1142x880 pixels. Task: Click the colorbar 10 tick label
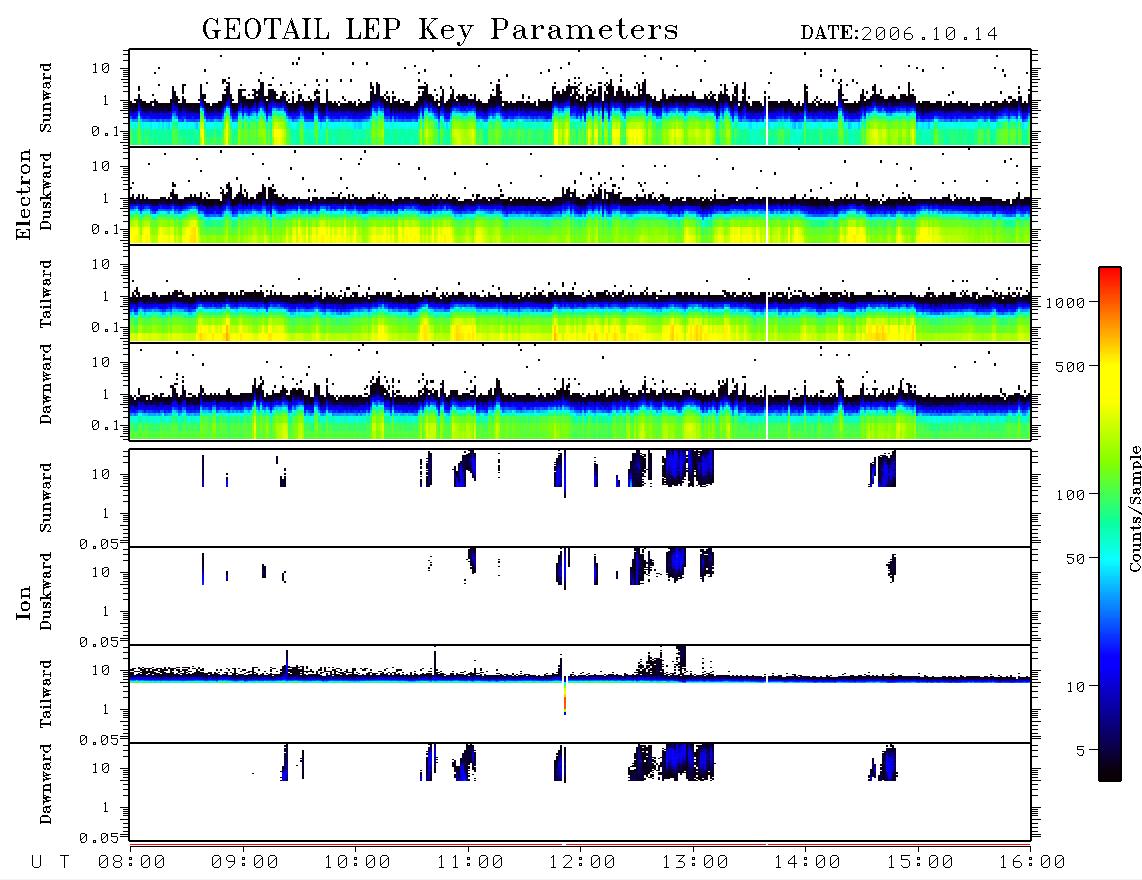pos(1075,688)
